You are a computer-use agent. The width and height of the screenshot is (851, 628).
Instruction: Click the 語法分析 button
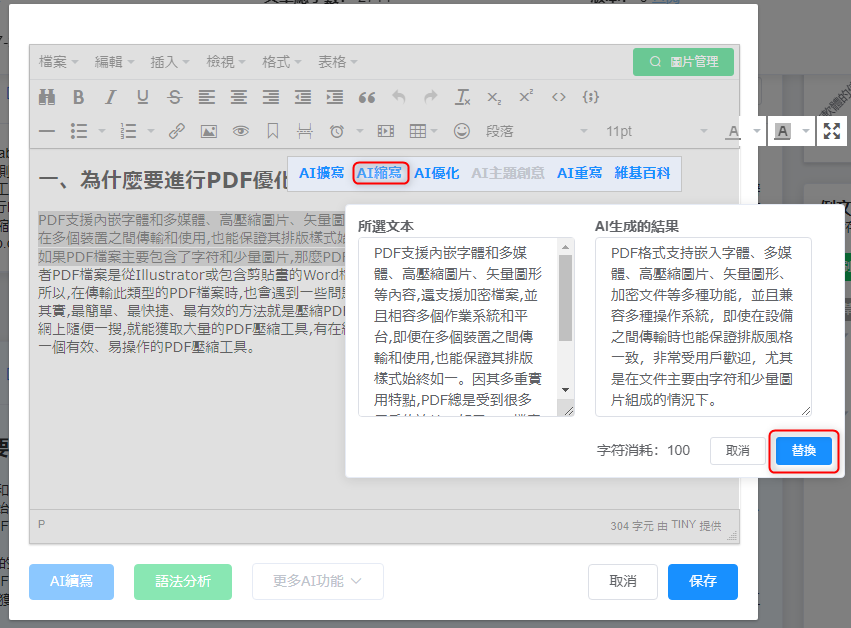click(x=183, y=581)
